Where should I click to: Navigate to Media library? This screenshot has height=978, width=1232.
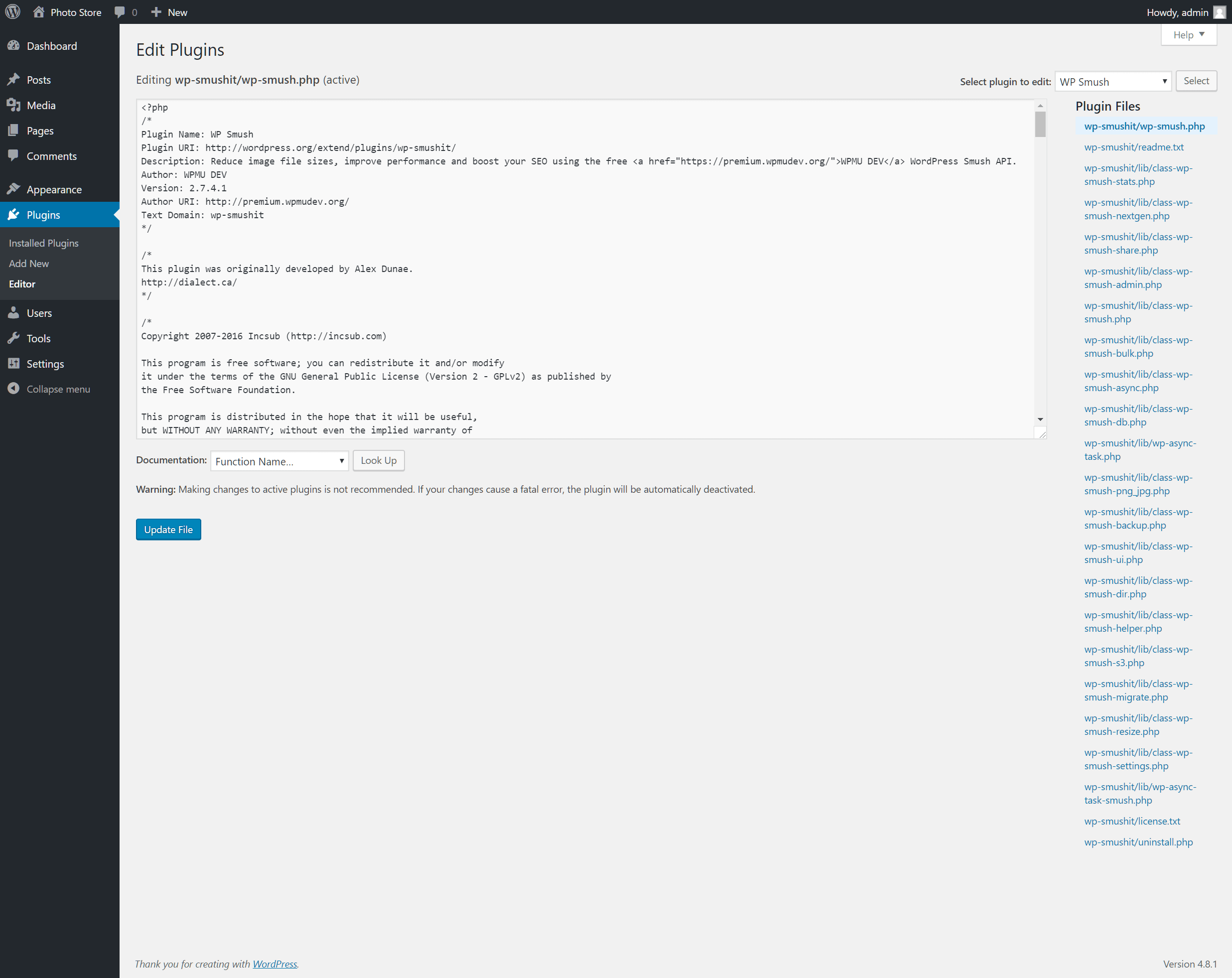[x=41, y=105]
